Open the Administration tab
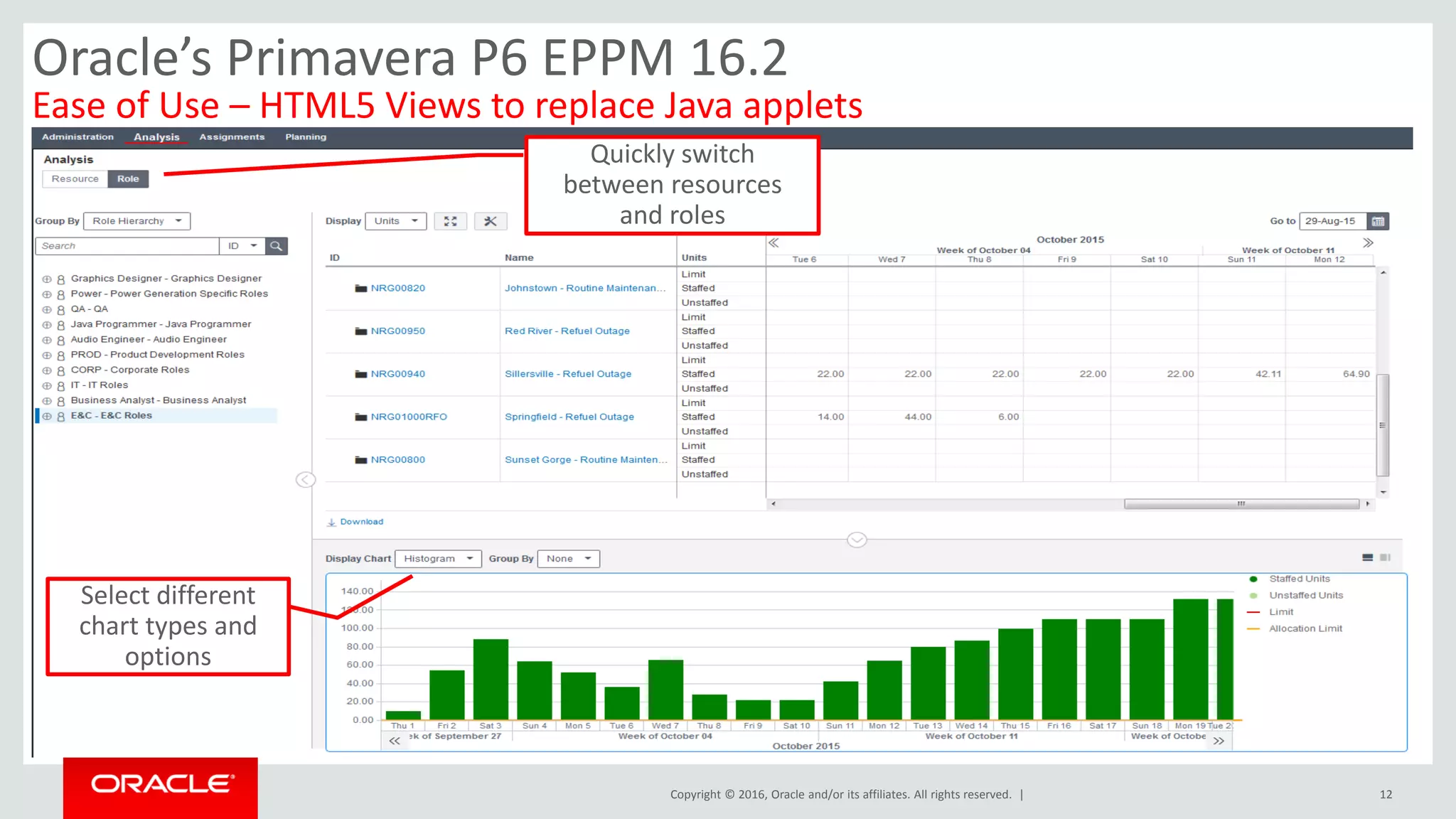 77,137
